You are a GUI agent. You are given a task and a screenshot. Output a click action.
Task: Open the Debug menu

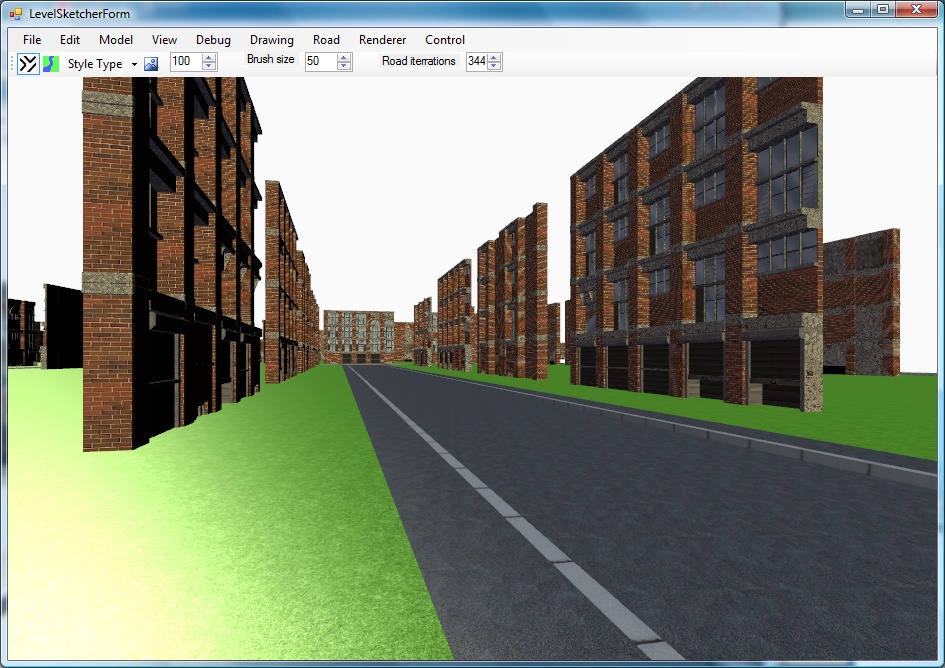213,40
